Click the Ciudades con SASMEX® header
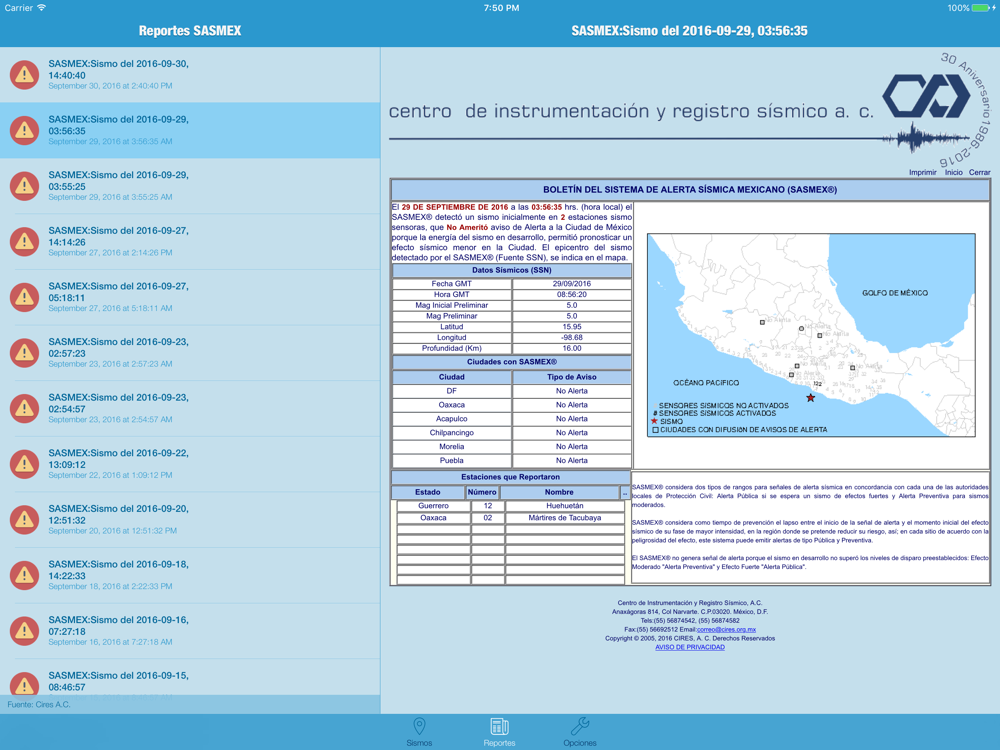Image resolution: width=1000 pixels, height=750 pixels. click(x=511, y=362)
